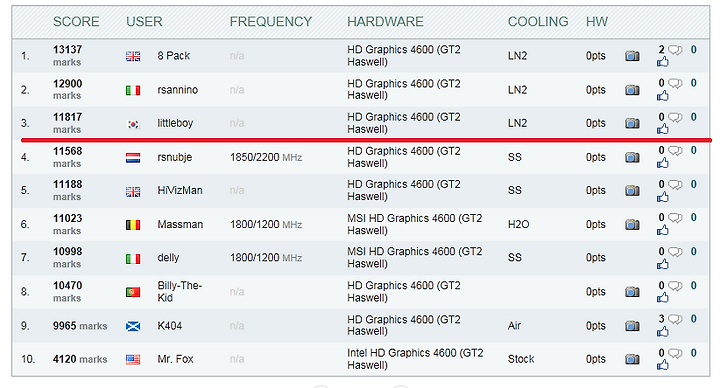Click the thumbs-up icon on delly's row
This screenshot has width=720, height=388.
click(663, 264)
